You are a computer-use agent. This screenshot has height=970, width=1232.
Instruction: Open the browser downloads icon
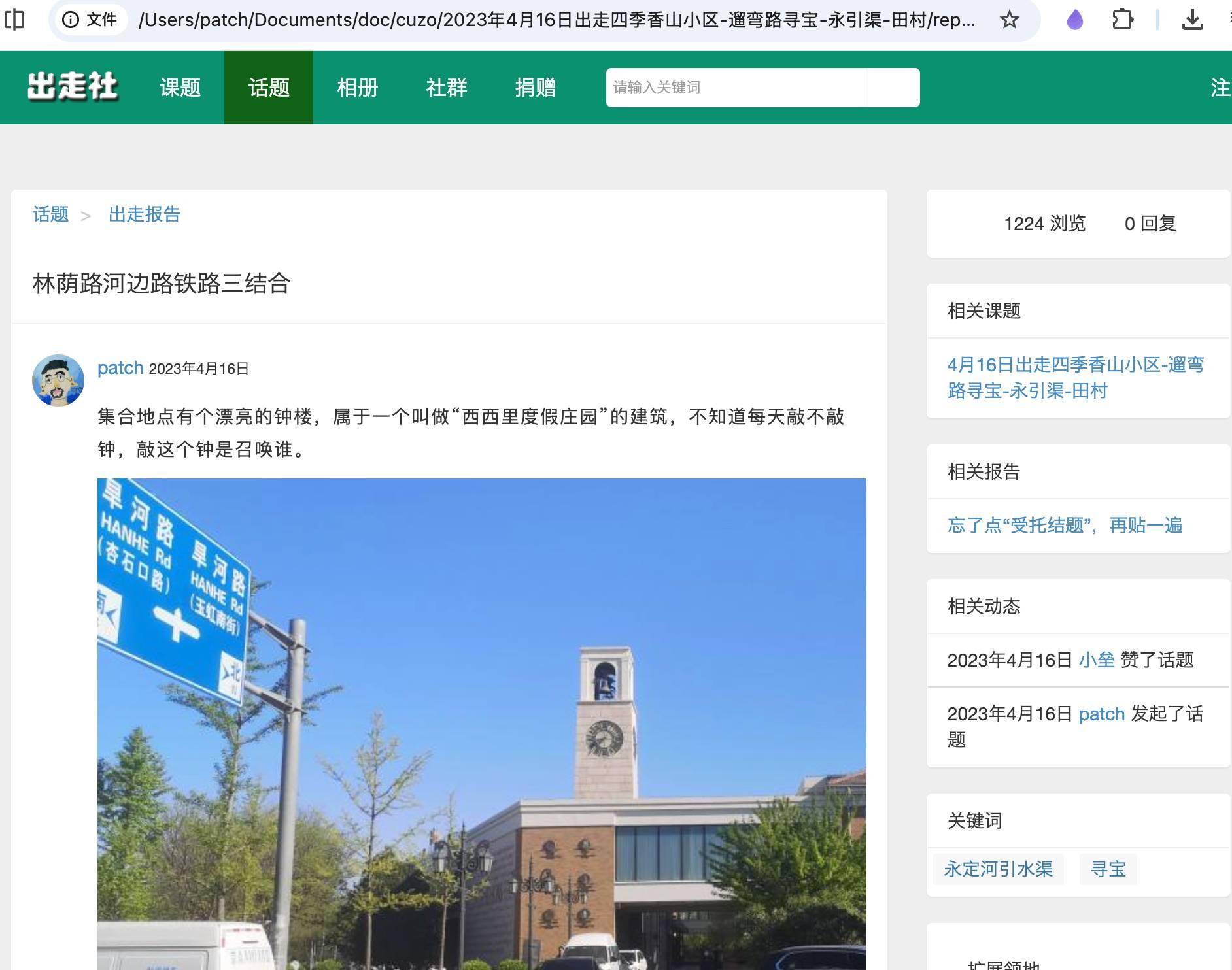[x=1192, y=20]
